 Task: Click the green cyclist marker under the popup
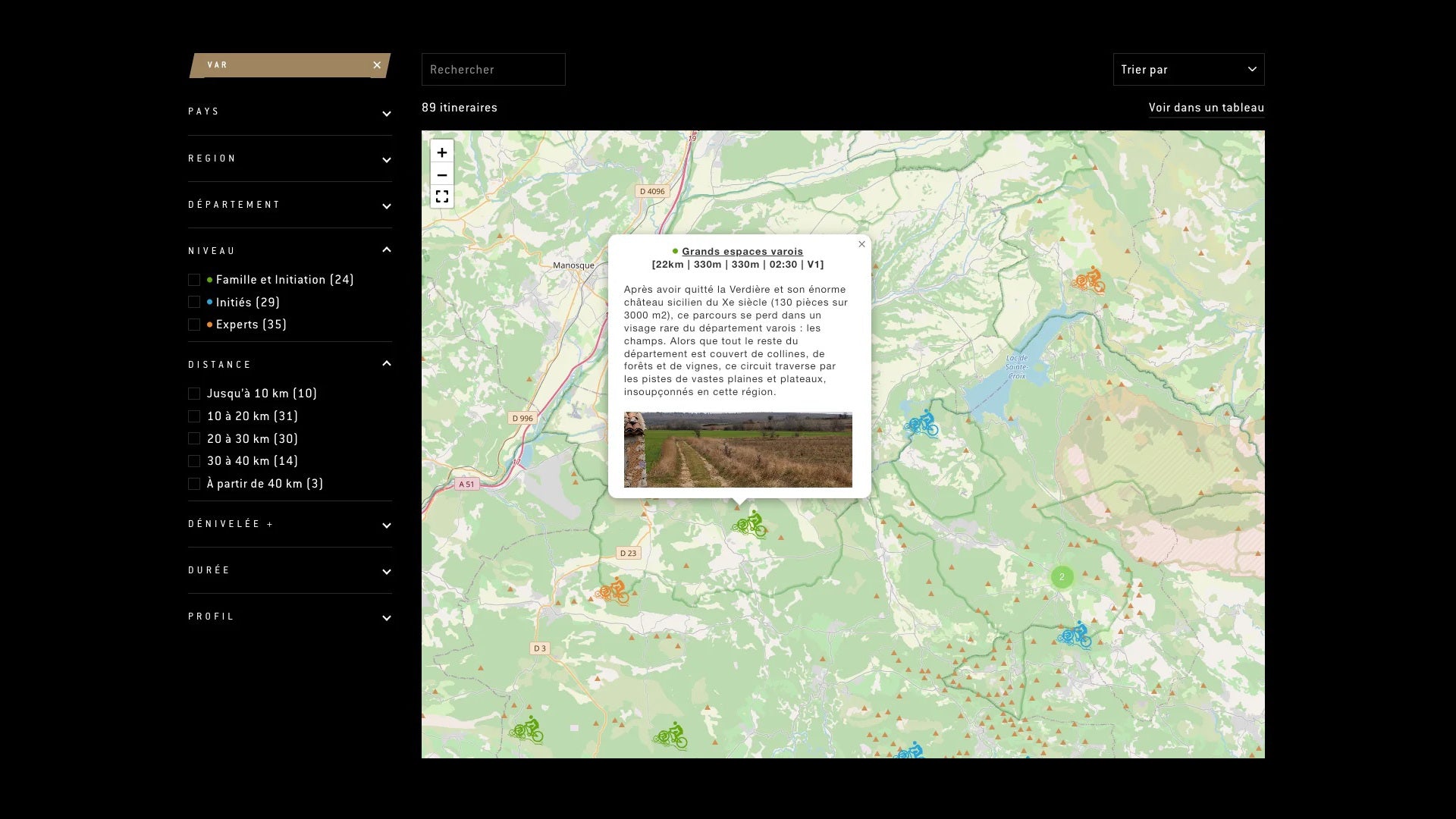pos(749,524)
